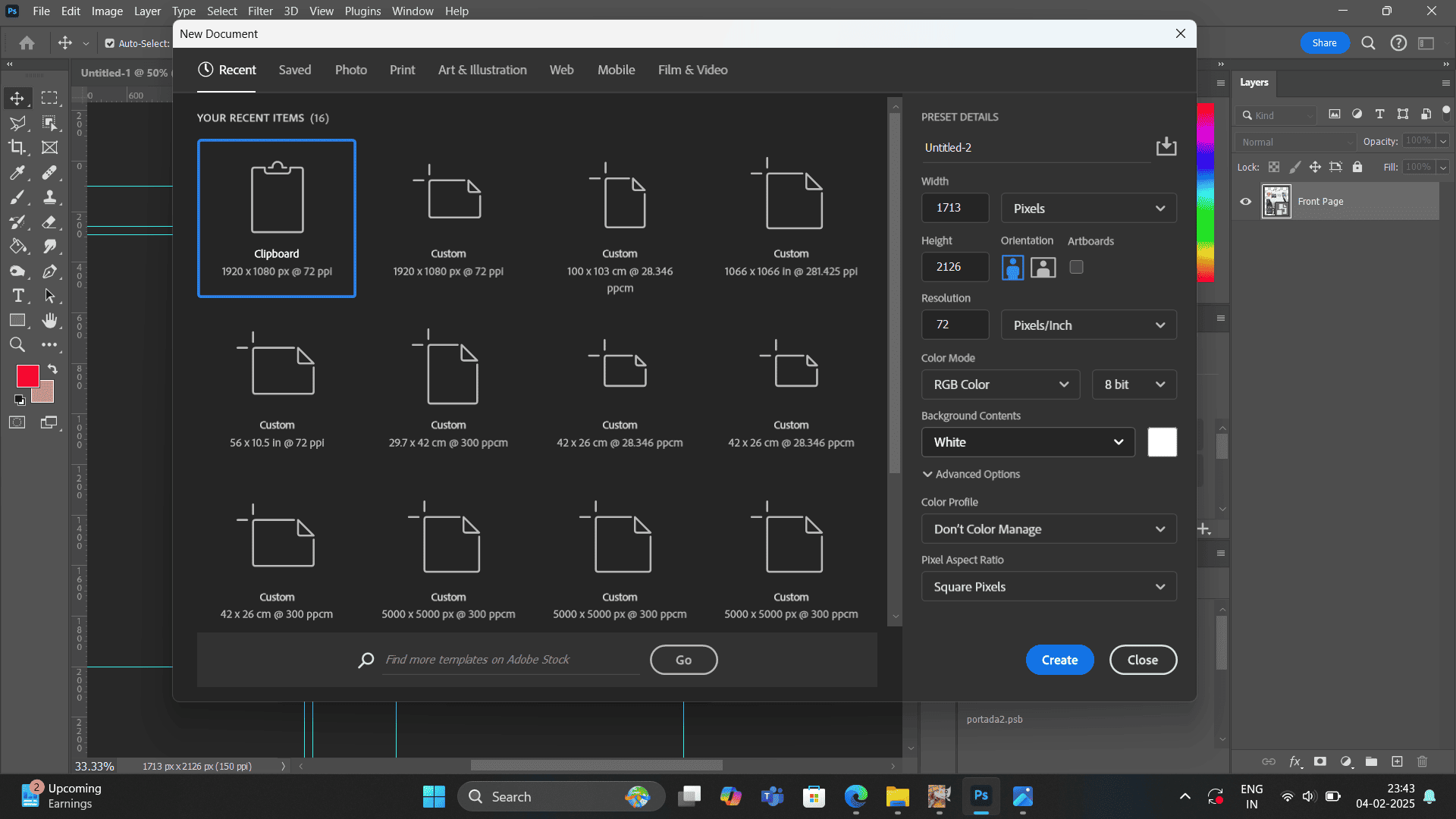Image resolution: width=1456 pixels, height=819 pixels.
Task: Click the Go button
Action: [683, 660]
